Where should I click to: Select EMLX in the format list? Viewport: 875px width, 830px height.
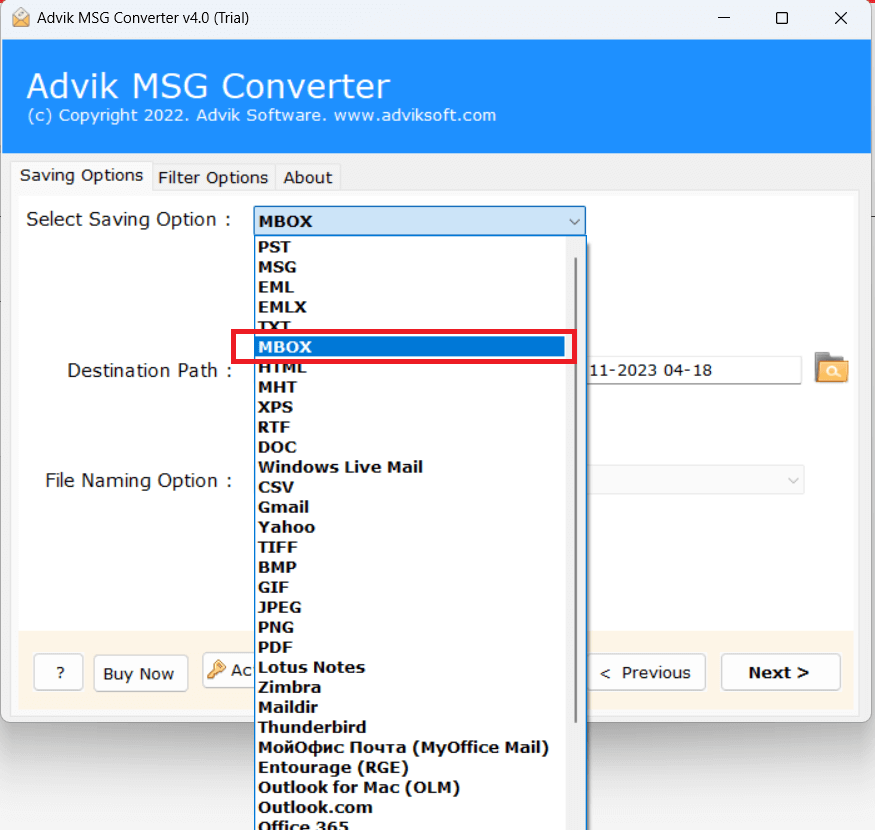(x=411, y=307)
